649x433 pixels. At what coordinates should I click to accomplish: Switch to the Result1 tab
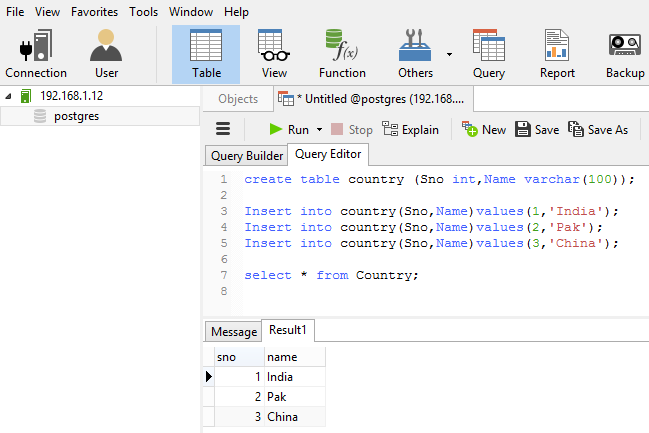(x=288, y=330)
